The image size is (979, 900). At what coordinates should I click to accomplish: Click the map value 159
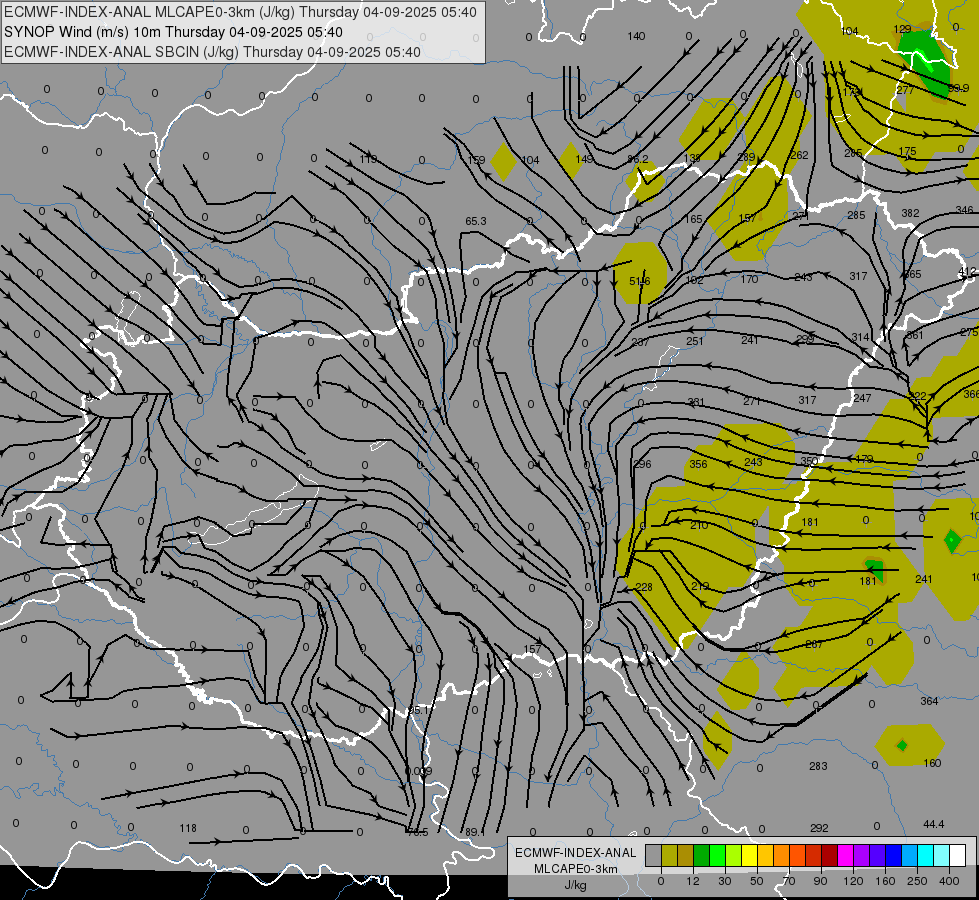click(476, 160)
